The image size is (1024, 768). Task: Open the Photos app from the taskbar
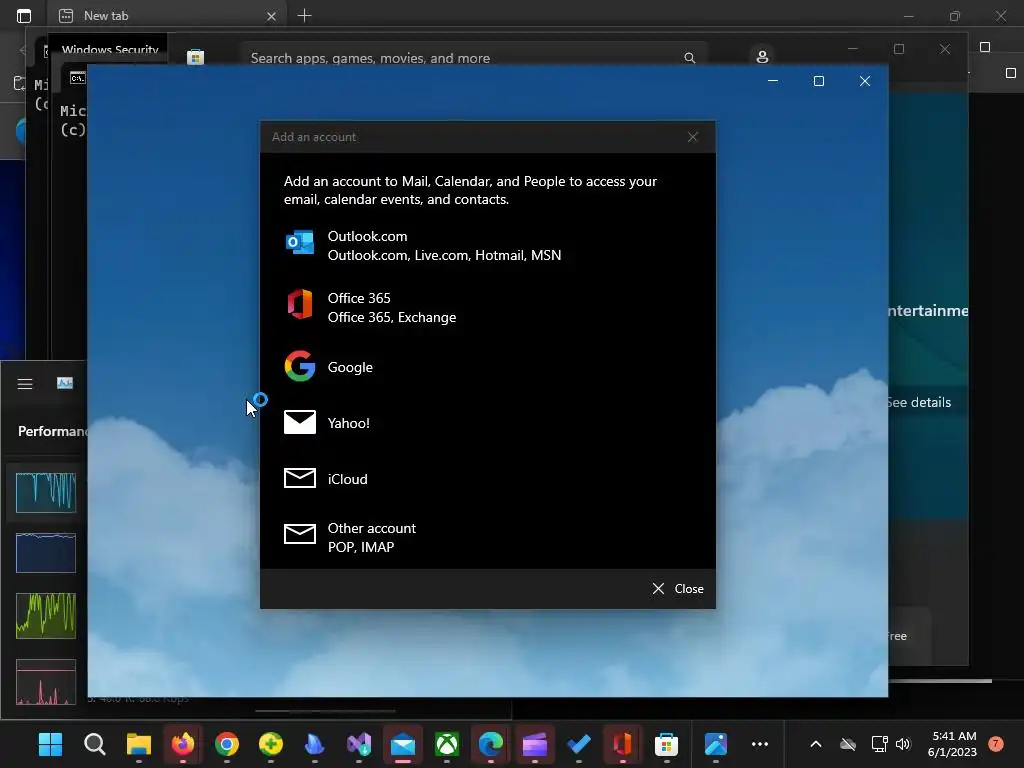716,744
